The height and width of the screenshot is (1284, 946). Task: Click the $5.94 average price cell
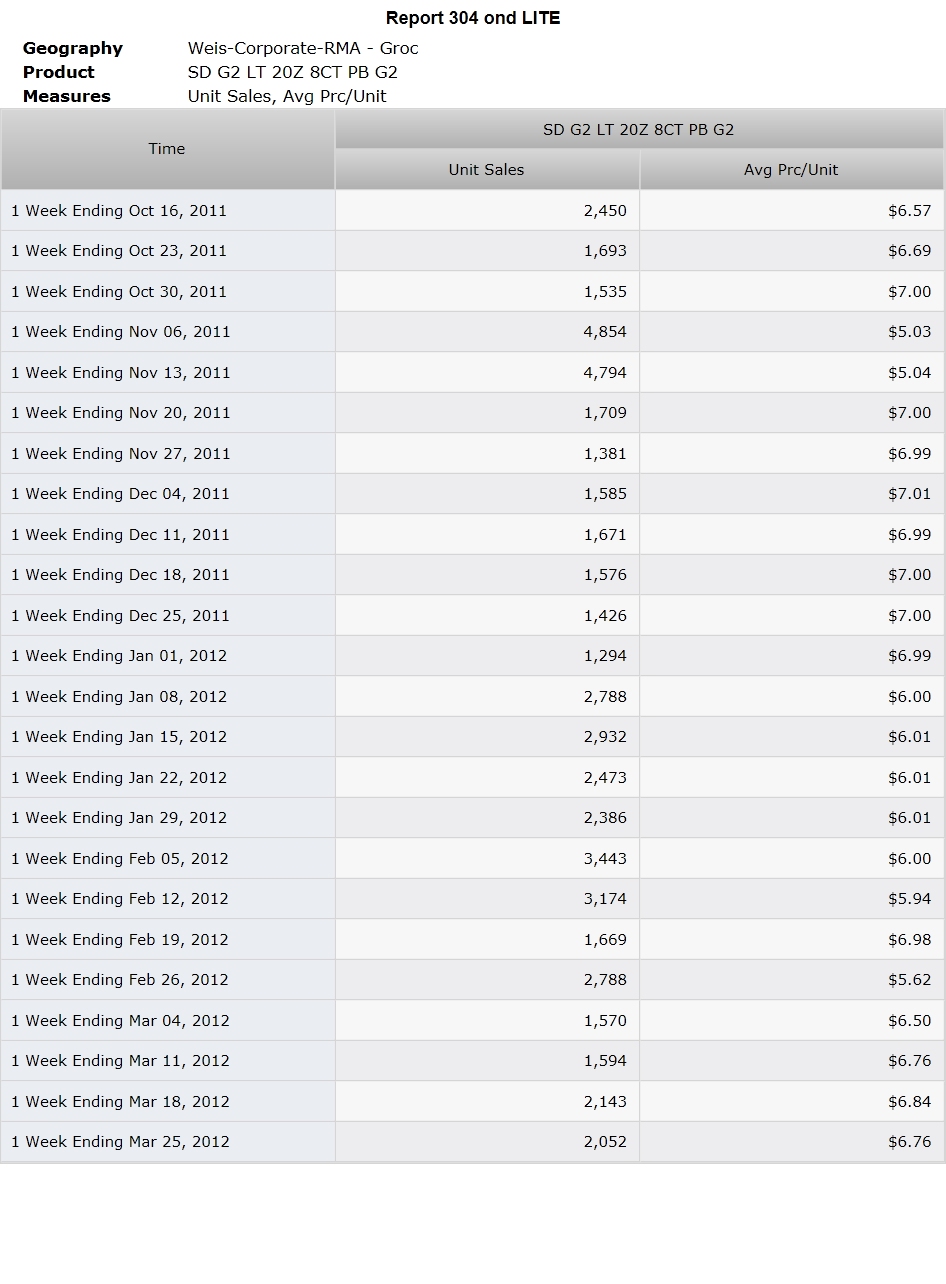click(791, 899)
